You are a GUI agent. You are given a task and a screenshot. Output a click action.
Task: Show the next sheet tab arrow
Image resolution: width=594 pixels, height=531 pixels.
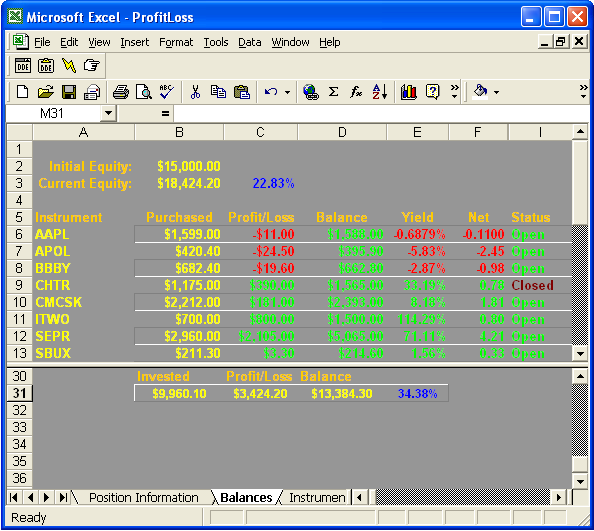47,497
